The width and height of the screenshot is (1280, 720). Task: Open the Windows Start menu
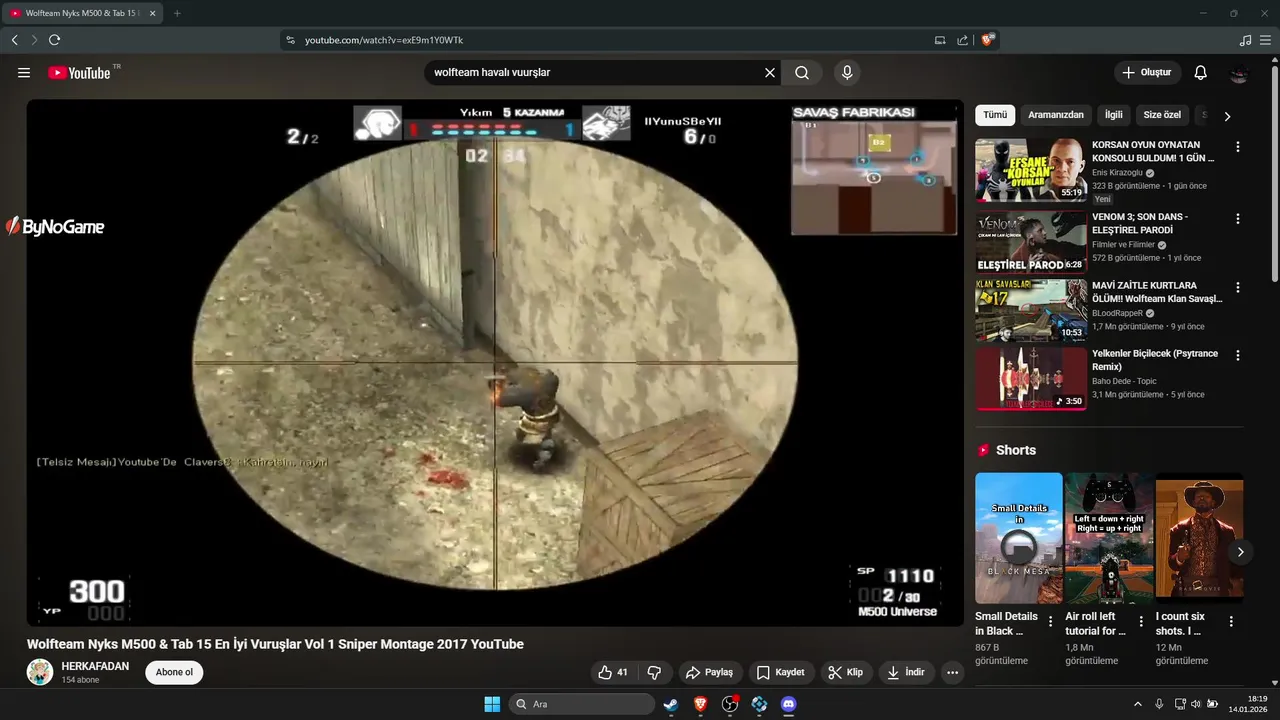click(x=492, y=704)
